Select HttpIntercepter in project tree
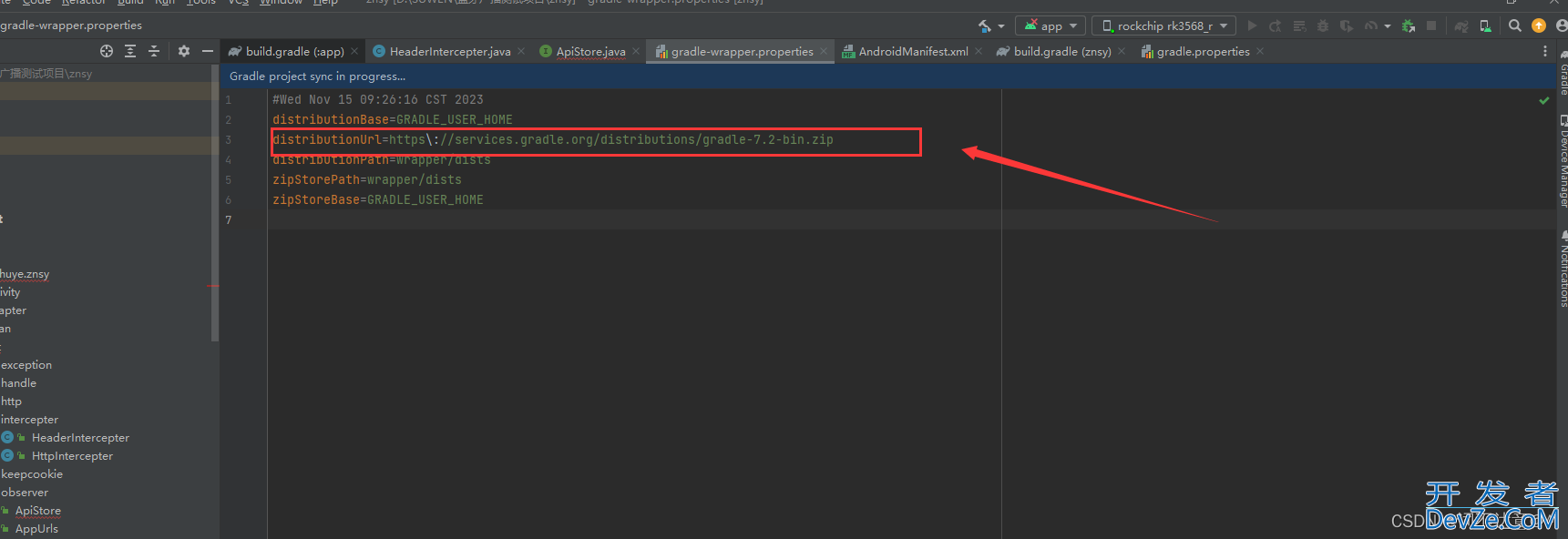The height and width of the screenshot is (539, 1568). click(72, 456)
